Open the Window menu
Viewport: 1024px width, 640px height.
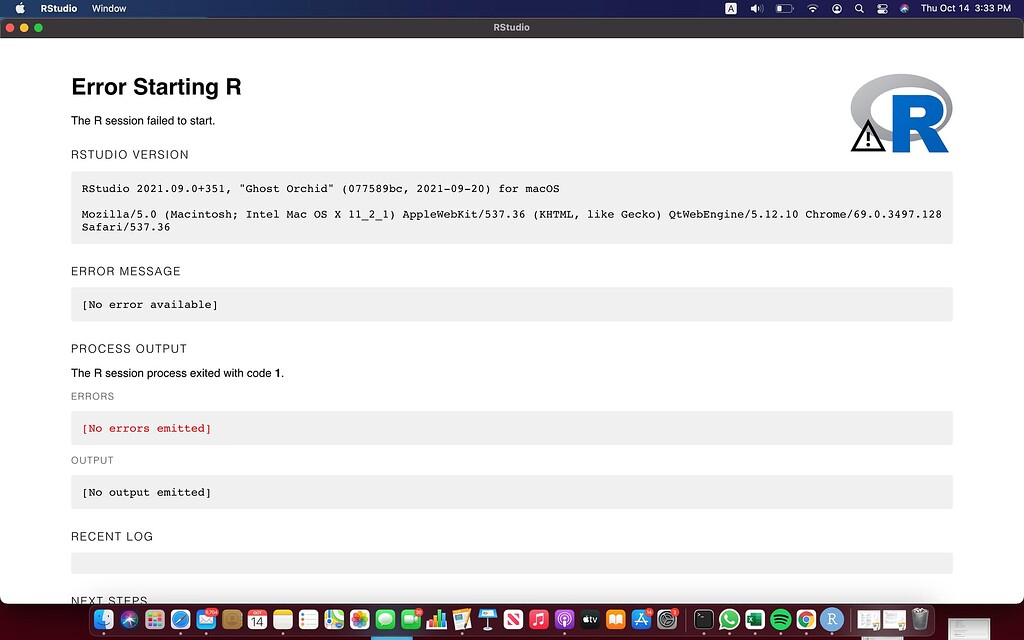[109, 8]
